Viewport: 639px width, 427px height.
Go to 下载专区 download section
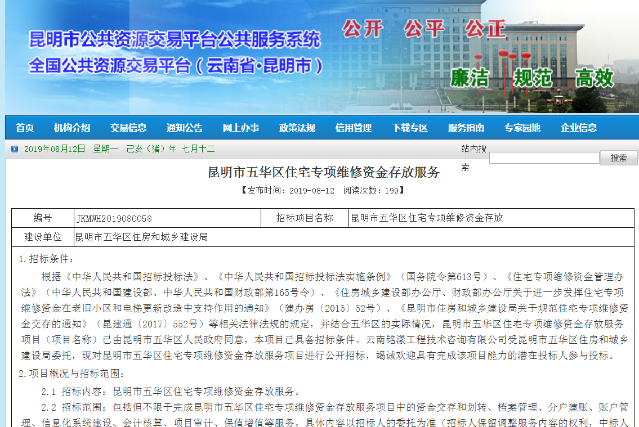coord(410,128)
